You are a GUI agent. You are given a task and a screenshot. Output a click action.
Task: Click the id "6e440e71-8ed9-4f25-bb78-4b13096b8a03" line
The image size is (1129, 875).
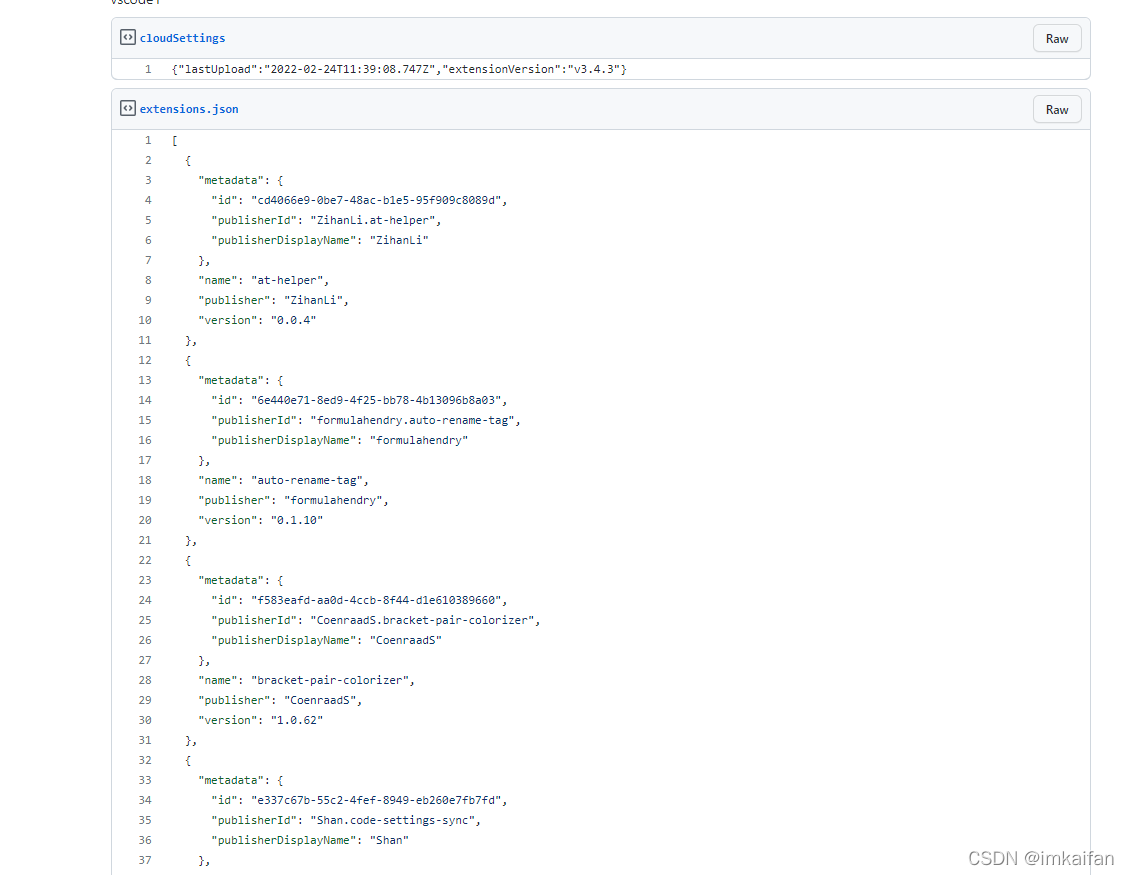(x=359, y=400)
